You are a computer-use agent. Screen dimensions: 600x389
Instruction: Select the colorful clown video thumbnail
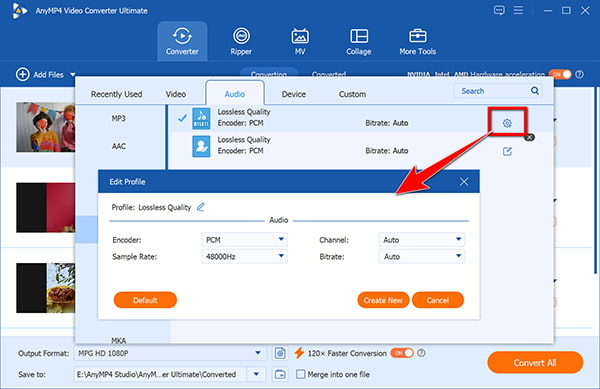point(46,127)
